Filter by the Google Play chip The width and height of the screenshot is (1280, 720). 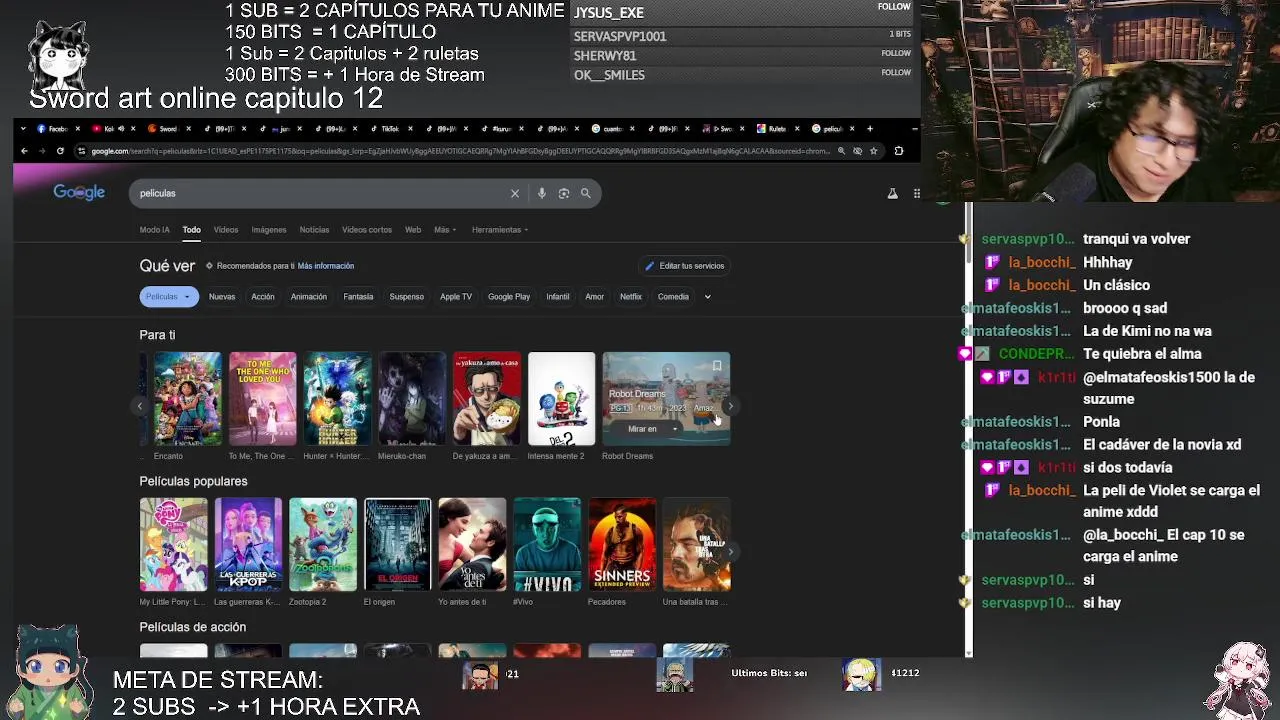[509, 296]
